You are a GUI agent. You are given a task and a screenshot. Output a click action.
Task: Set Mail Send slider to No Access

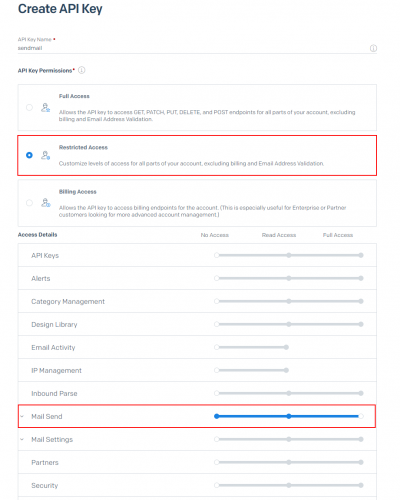point(217,416)
